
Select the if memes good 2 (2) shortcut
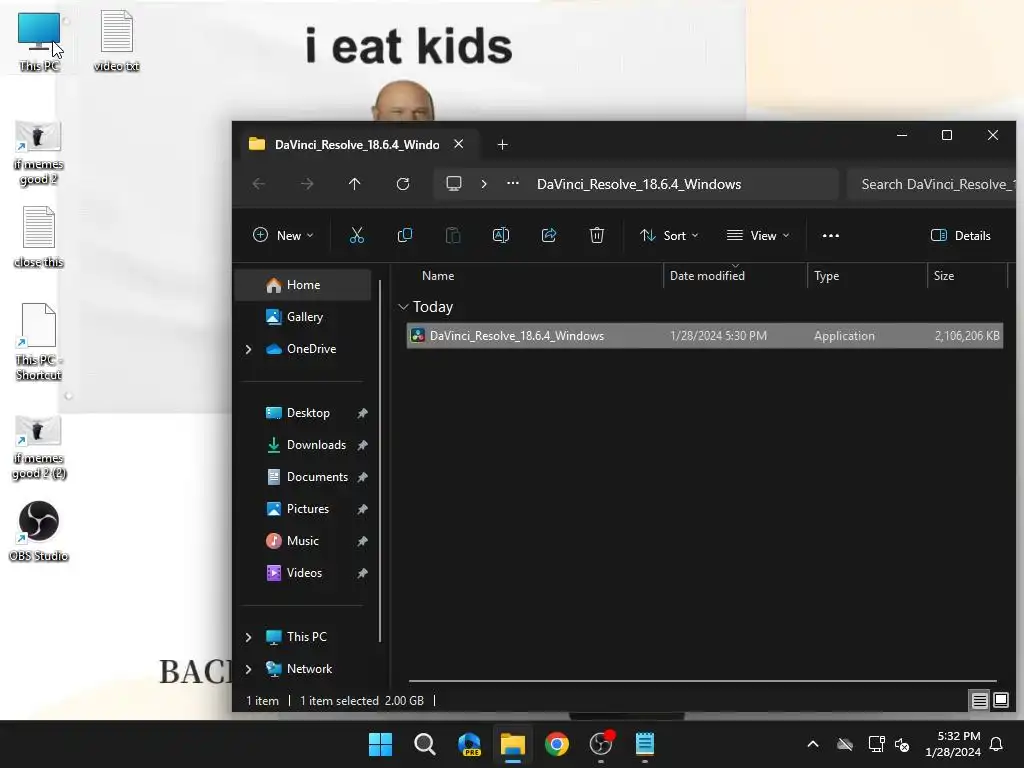tap(39, 448)
